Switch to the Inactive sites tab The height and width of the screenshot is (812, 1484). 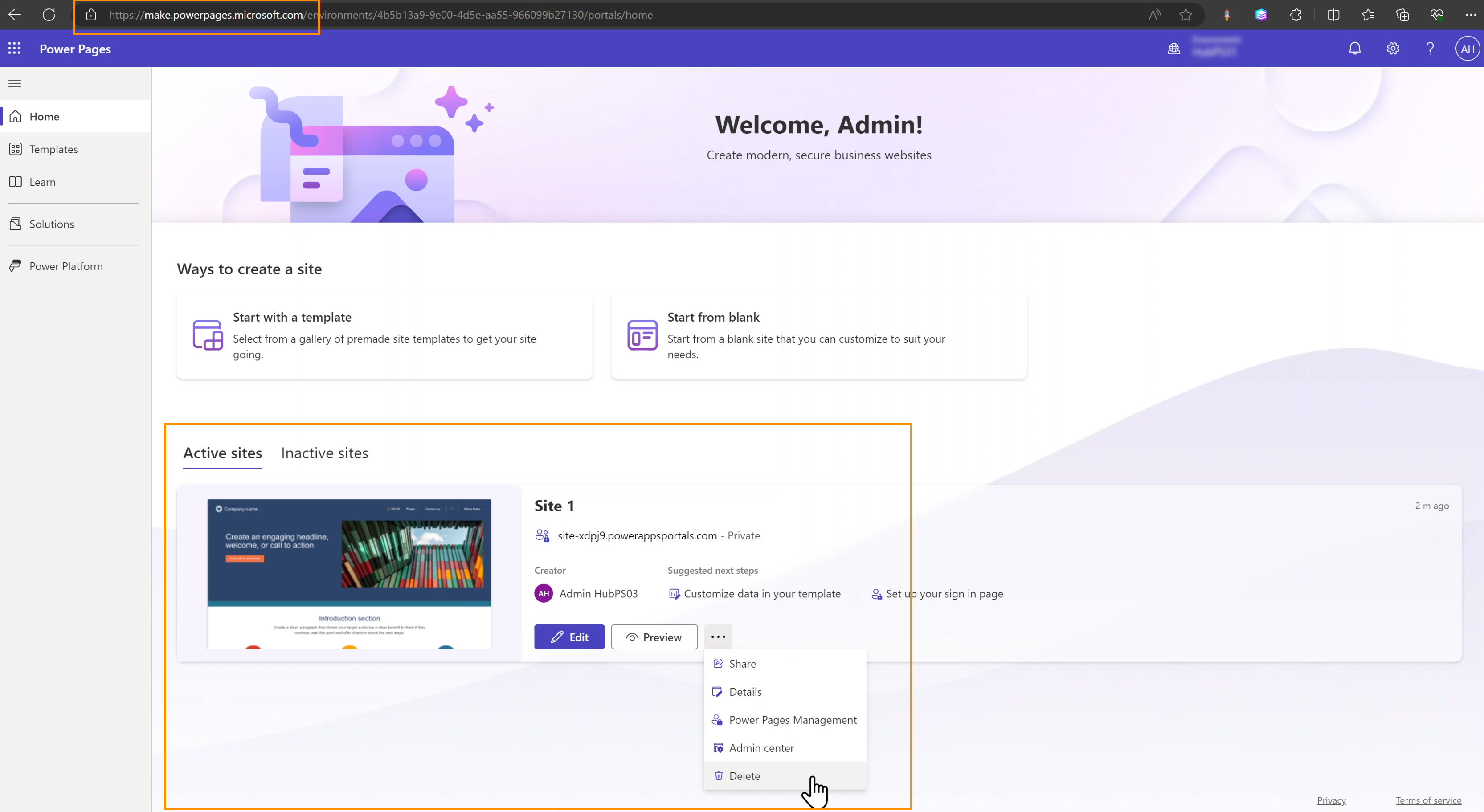pos(324,453)
